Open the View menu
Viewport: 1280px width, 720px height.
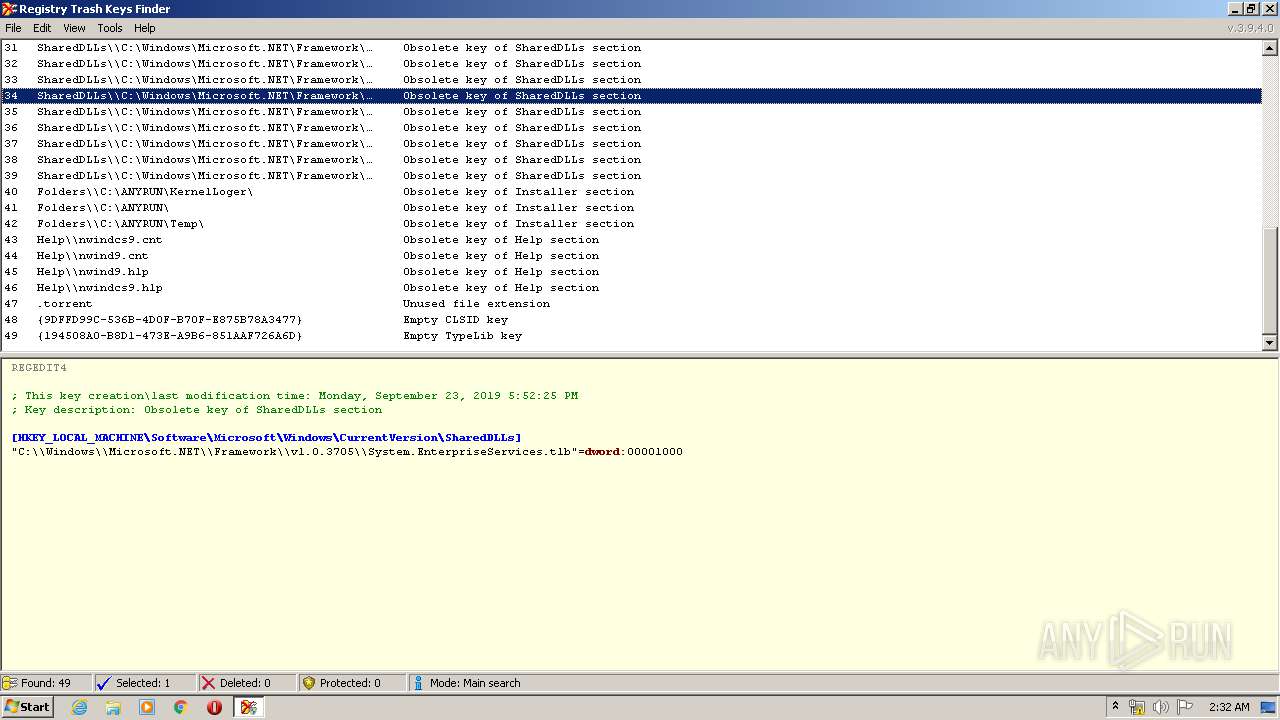coord(75,28)
